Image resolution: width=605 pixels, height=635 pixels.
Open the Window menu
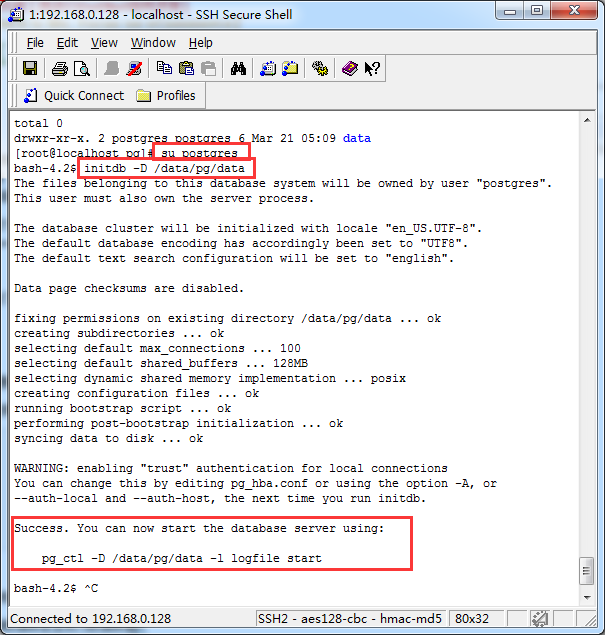[x=153, y=43]
